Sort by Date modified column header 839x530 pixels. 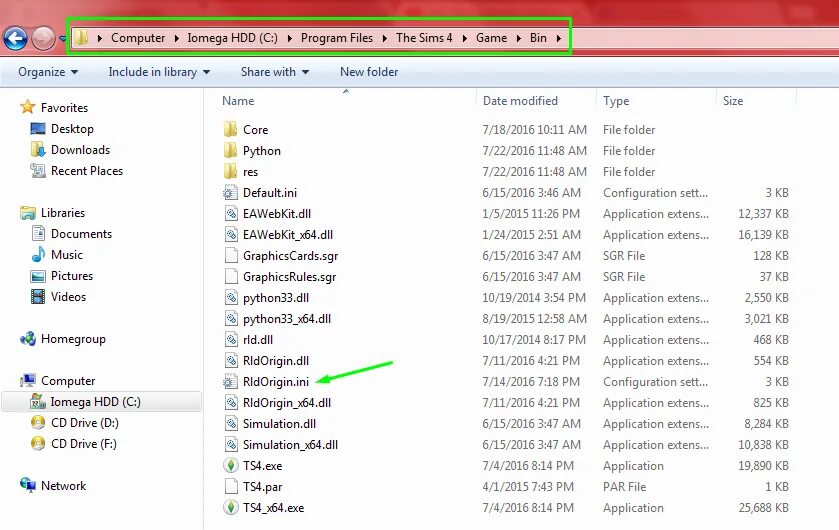coord(520,101)
